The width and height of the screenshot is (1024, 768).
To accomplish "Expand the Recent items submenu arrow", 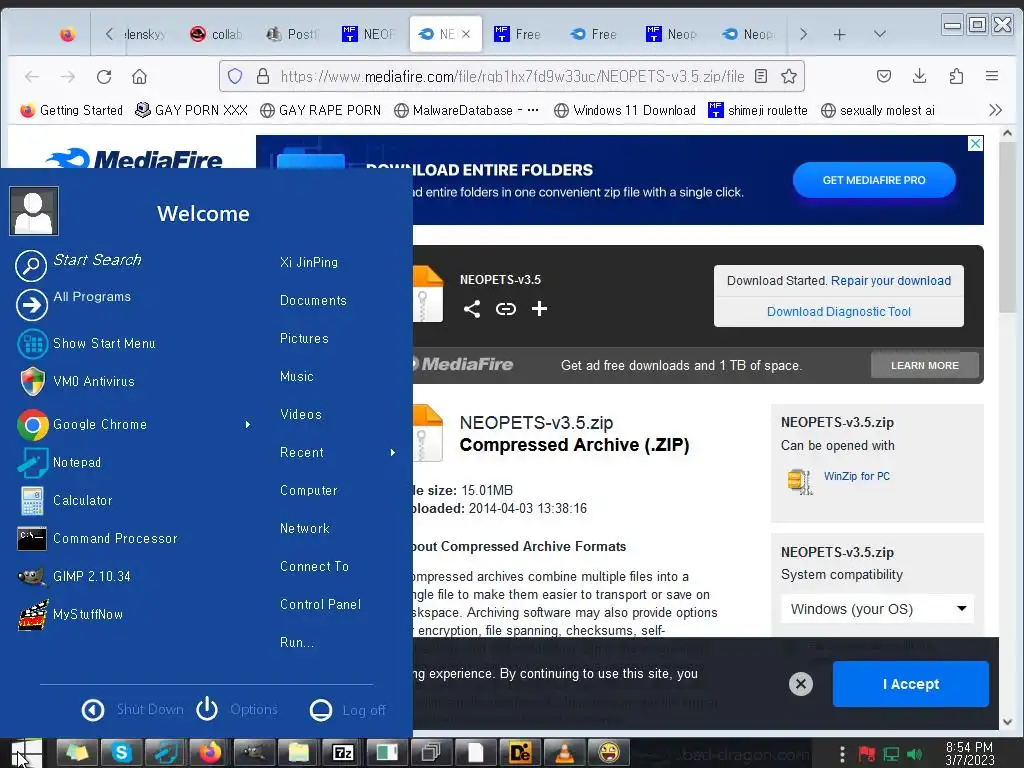I will (x=392, y=453).
